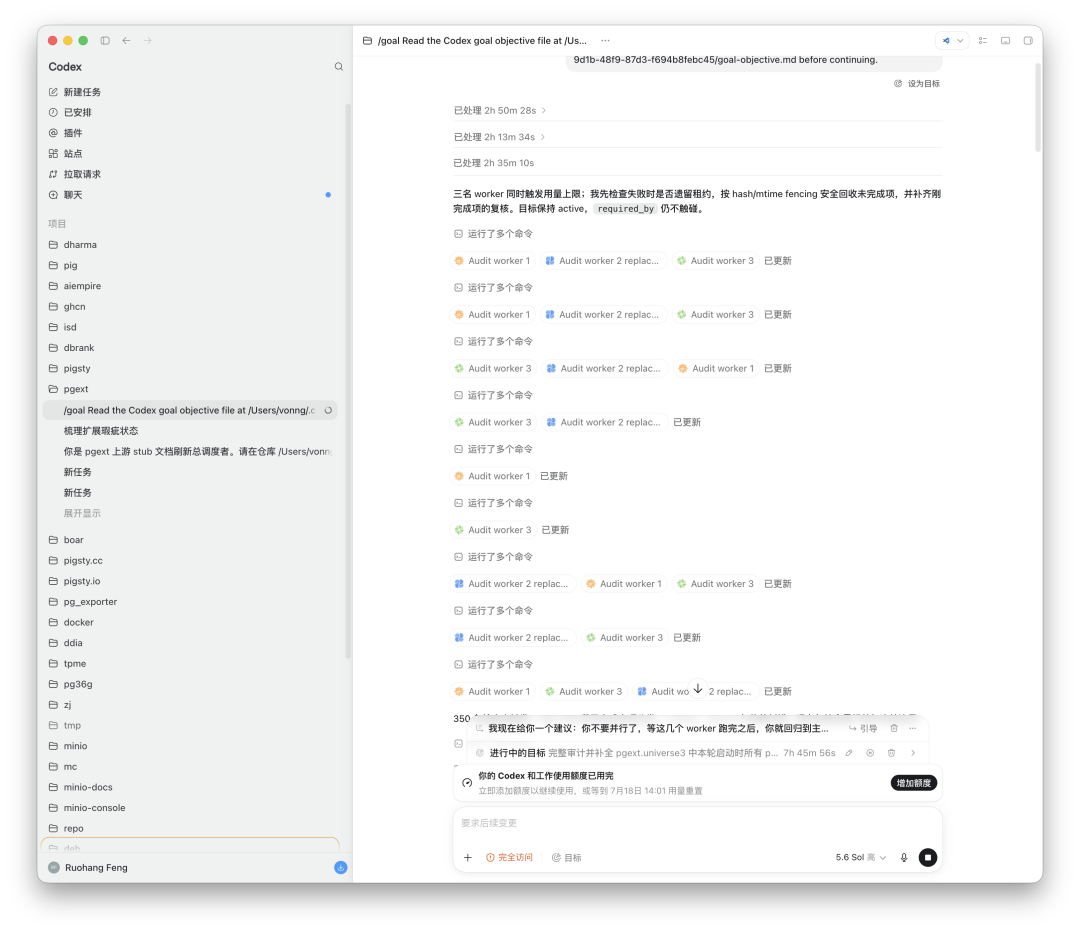Expand the 已处理 2h 50m 28s section

tap(499, 110)
